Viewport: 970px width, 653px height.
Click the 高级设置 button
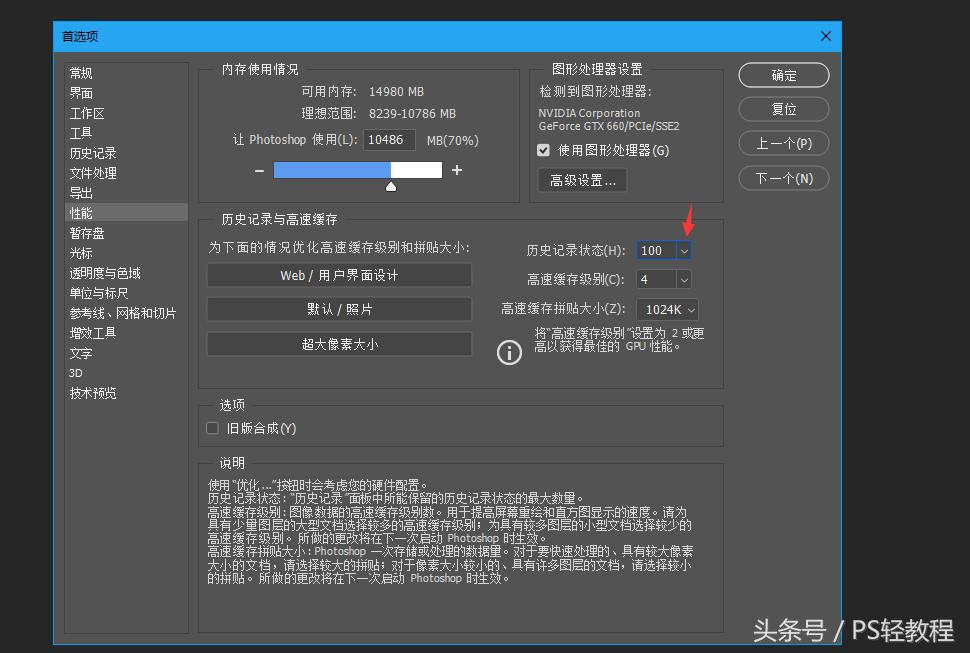(x=581, y=180)
